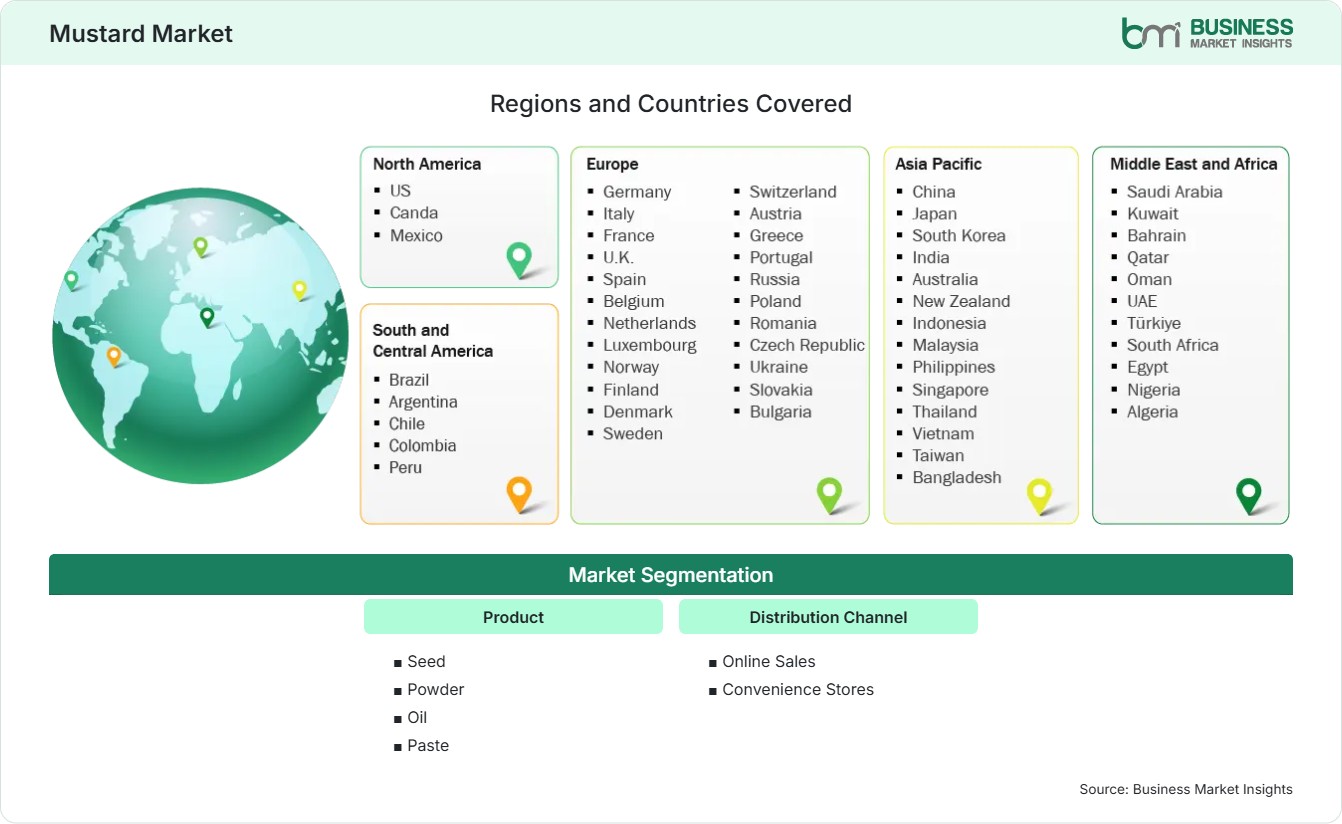This screenshot has height=824, width=1342.
Task: Click the Regions and Countries Covered heading
Action: [x=671, y=103]
